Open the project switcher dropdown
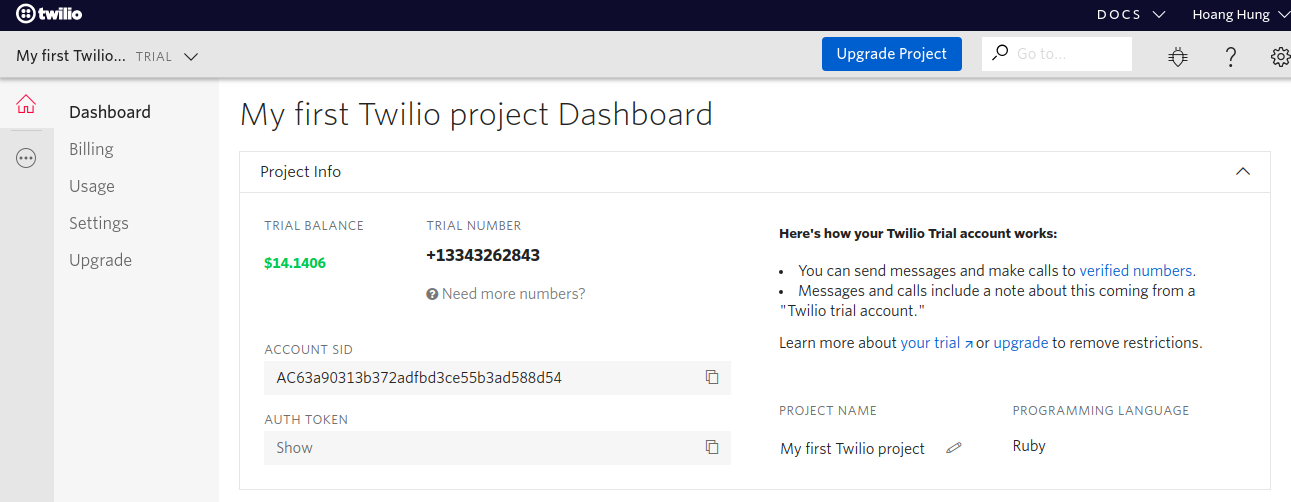This screenshot has height=502, width=1291. tap(190, 57)
